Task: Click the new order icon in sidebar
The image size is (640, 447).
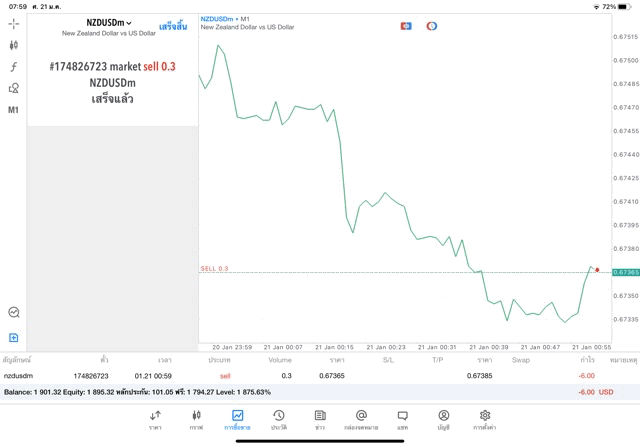Action: 13,338
